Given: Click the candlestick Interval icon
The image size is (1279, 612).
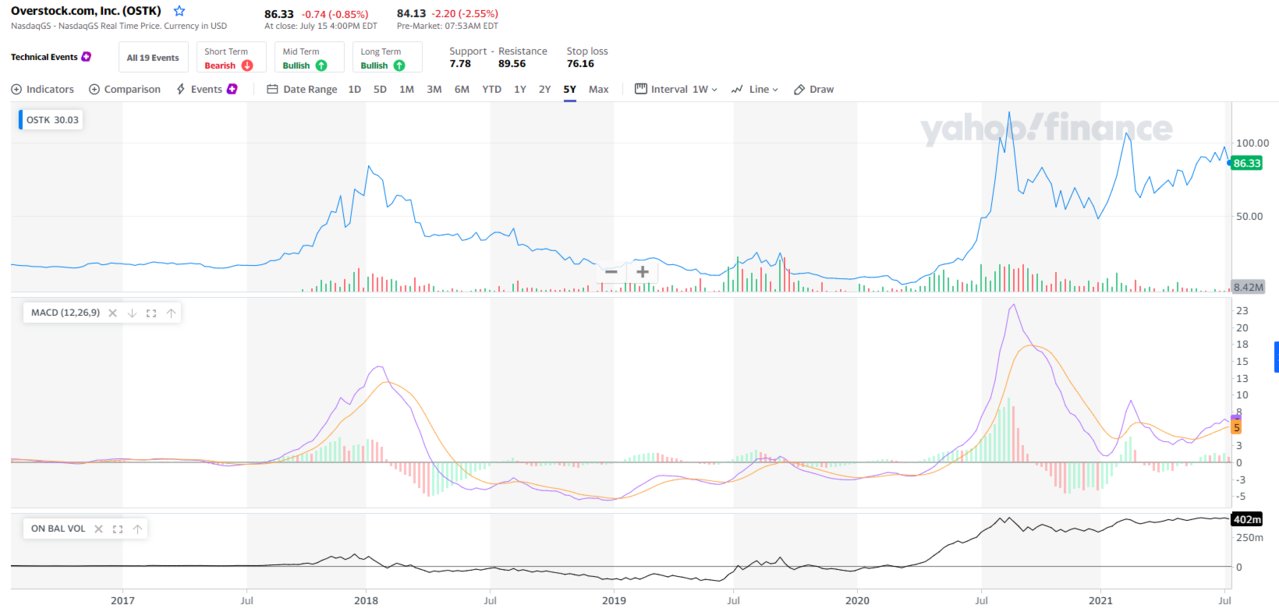Looking at the screenshot, I should coord(641,89).
